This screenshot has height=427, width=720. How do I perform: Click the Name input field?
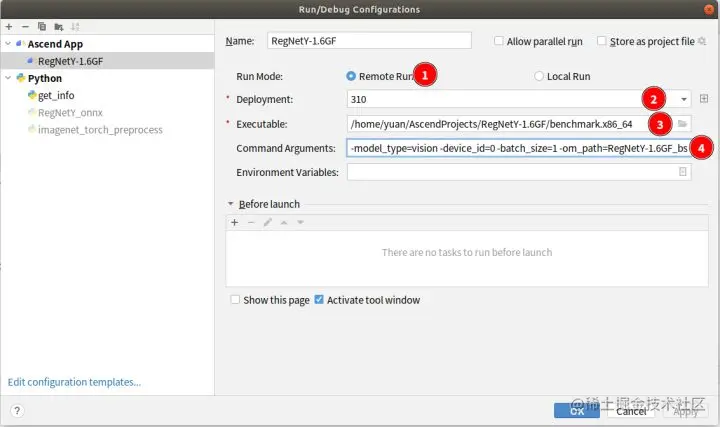pyautogui.click(x=369, y=41)
